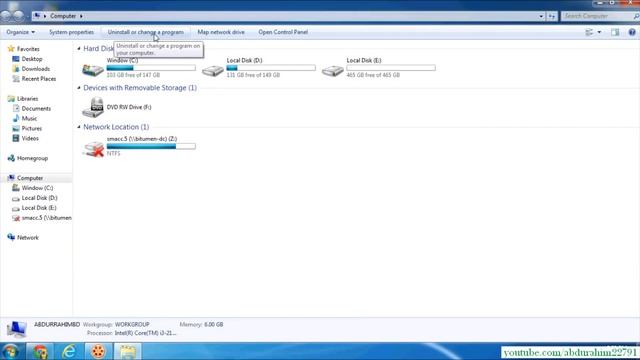Click the Back navigation button

6,16
